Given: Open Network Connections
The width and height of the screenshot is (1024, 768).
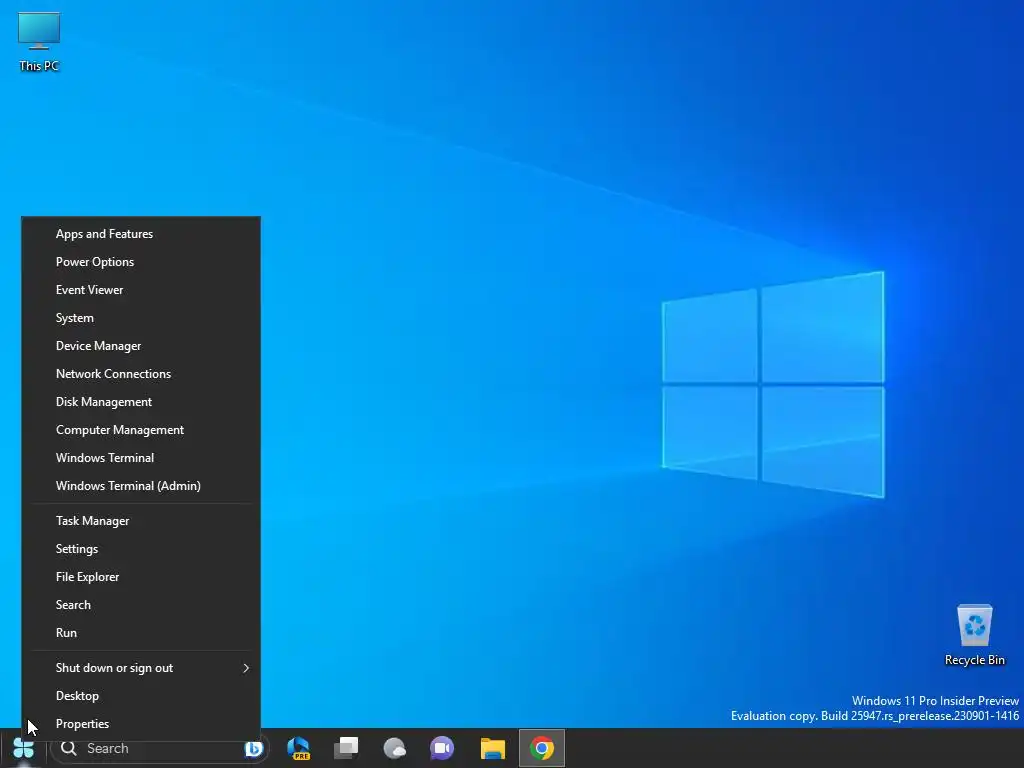Looking at the screenshot, I should 141,374.
